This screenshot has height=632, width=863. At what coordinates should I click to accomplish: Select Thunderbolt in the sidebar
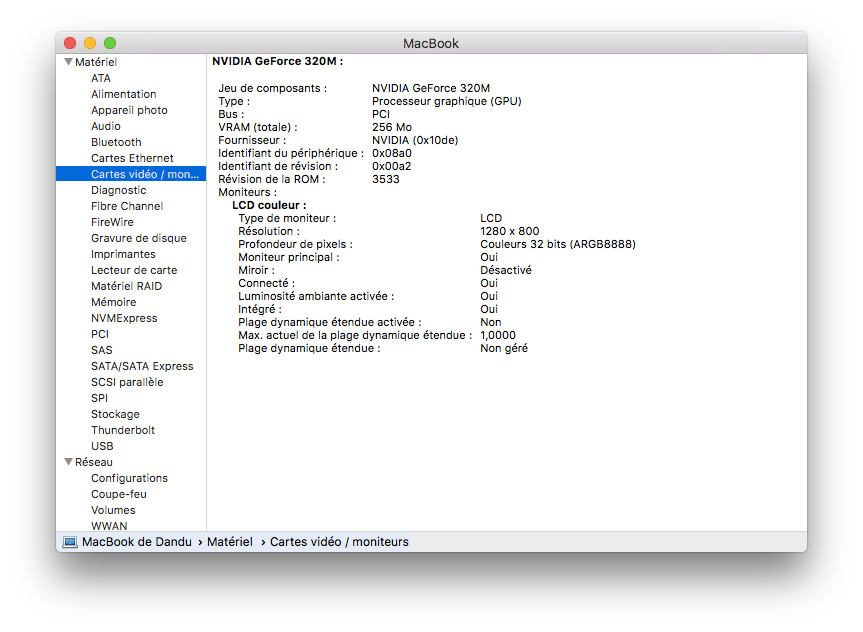click(123, 430)
